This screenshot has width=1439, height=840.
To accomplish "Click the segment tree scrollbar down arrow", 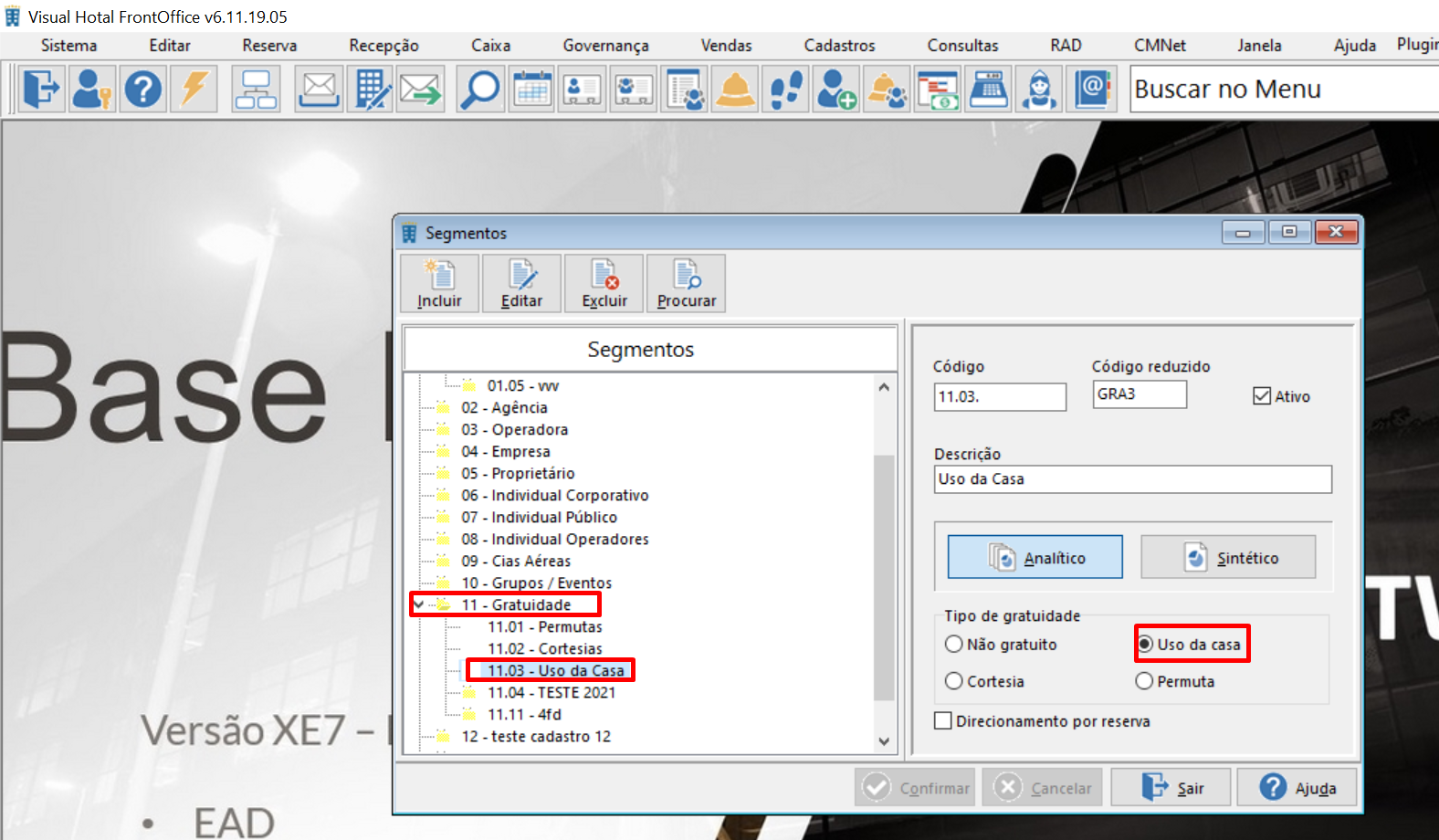I will click(x=884, y=741).
